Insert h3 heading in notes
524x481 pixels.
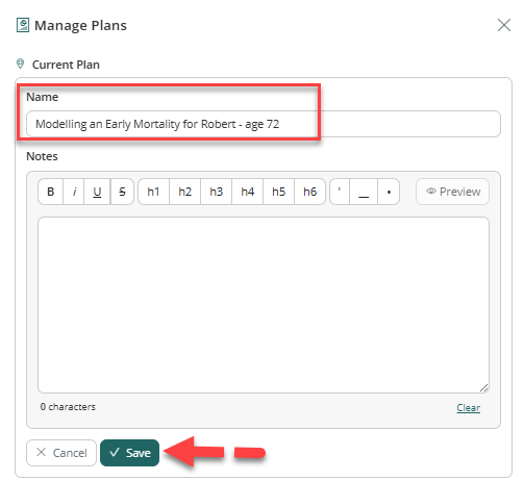(216, 192)
